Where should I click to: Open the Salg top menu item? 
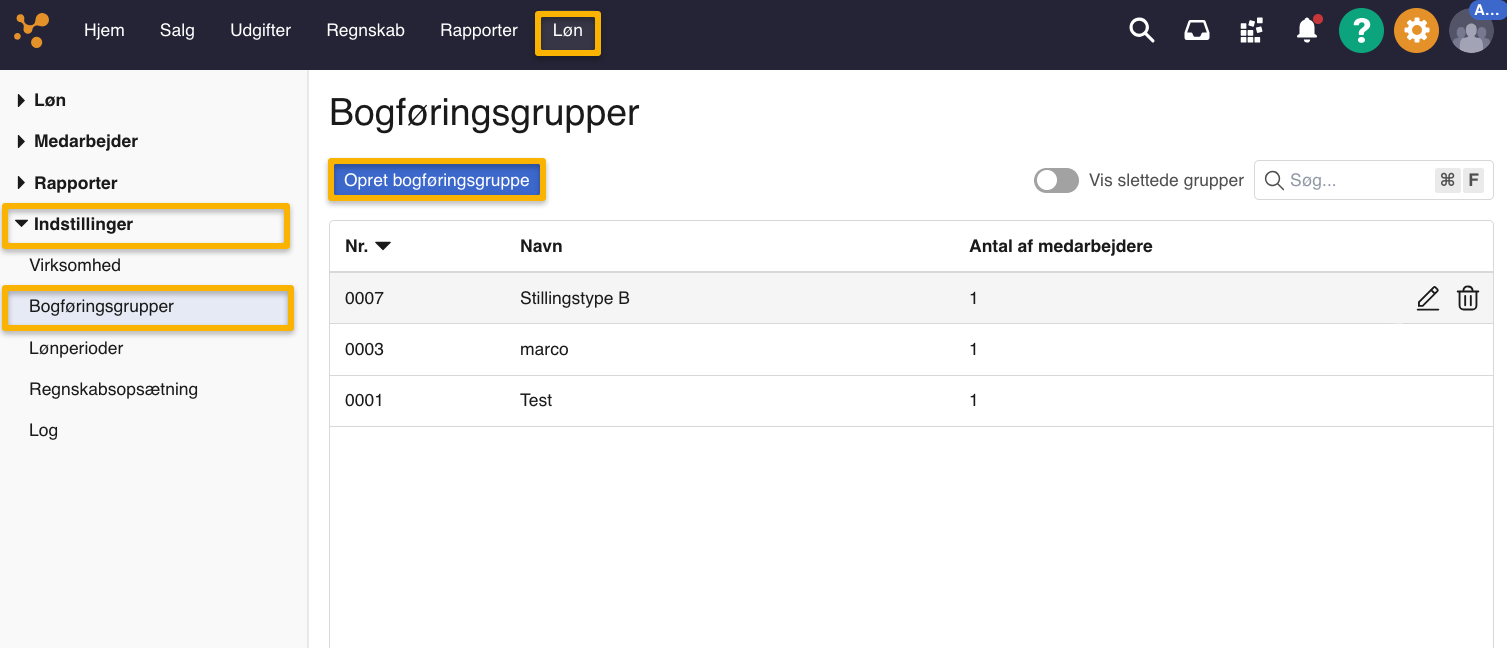coord(177,30)
